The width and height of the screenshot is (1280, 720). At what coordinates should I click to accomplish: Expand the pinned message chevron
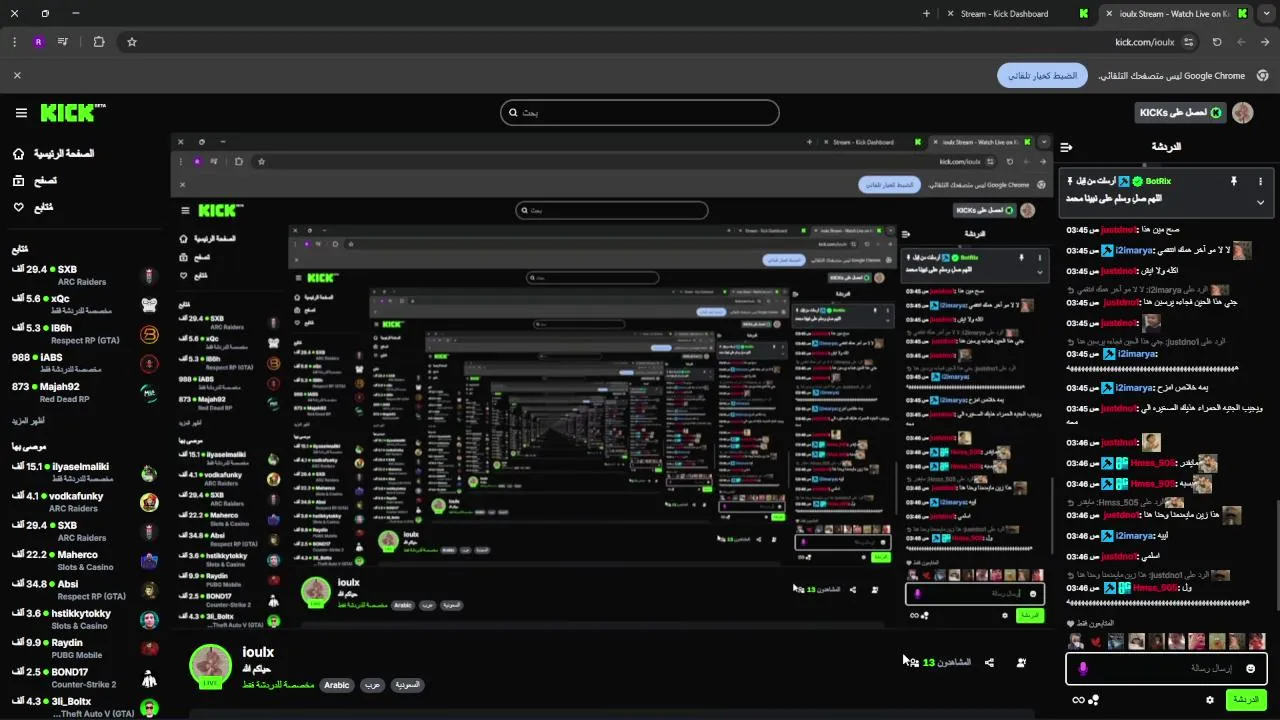pos(1260,202)
